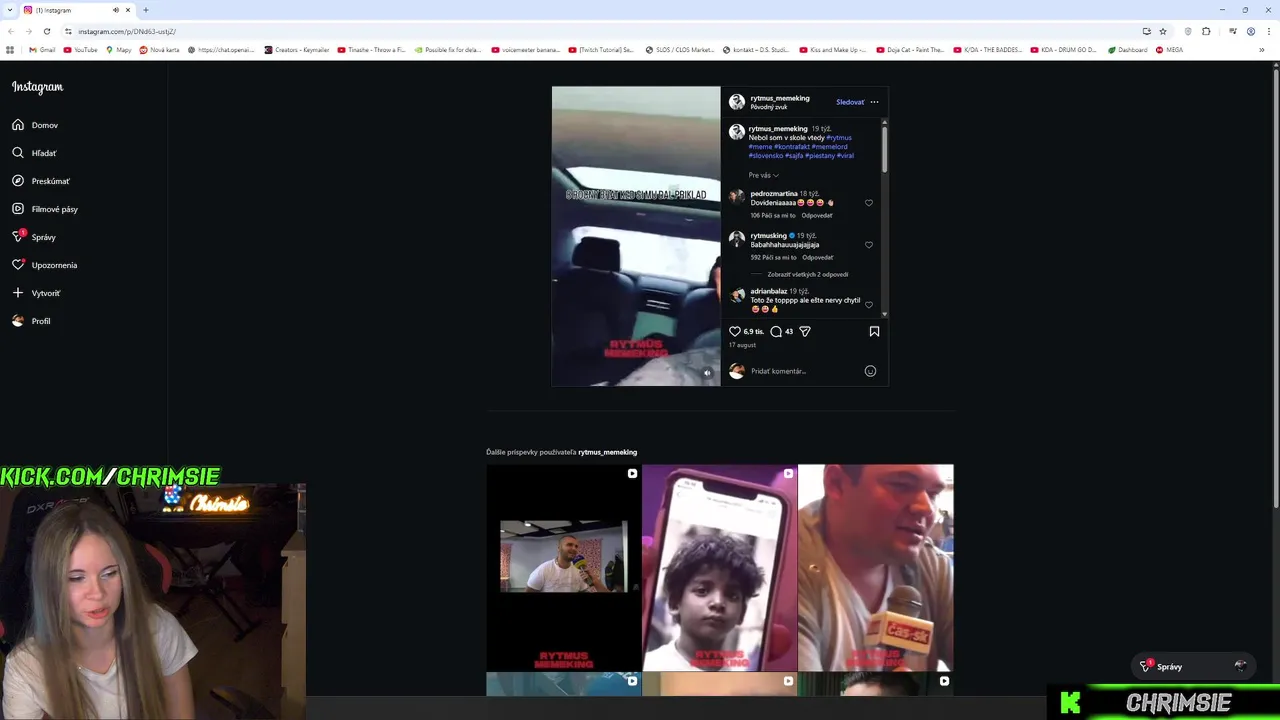Reload the page with the browser refresh icon
Screen dimensions: 1280x720
pos(47,31)
